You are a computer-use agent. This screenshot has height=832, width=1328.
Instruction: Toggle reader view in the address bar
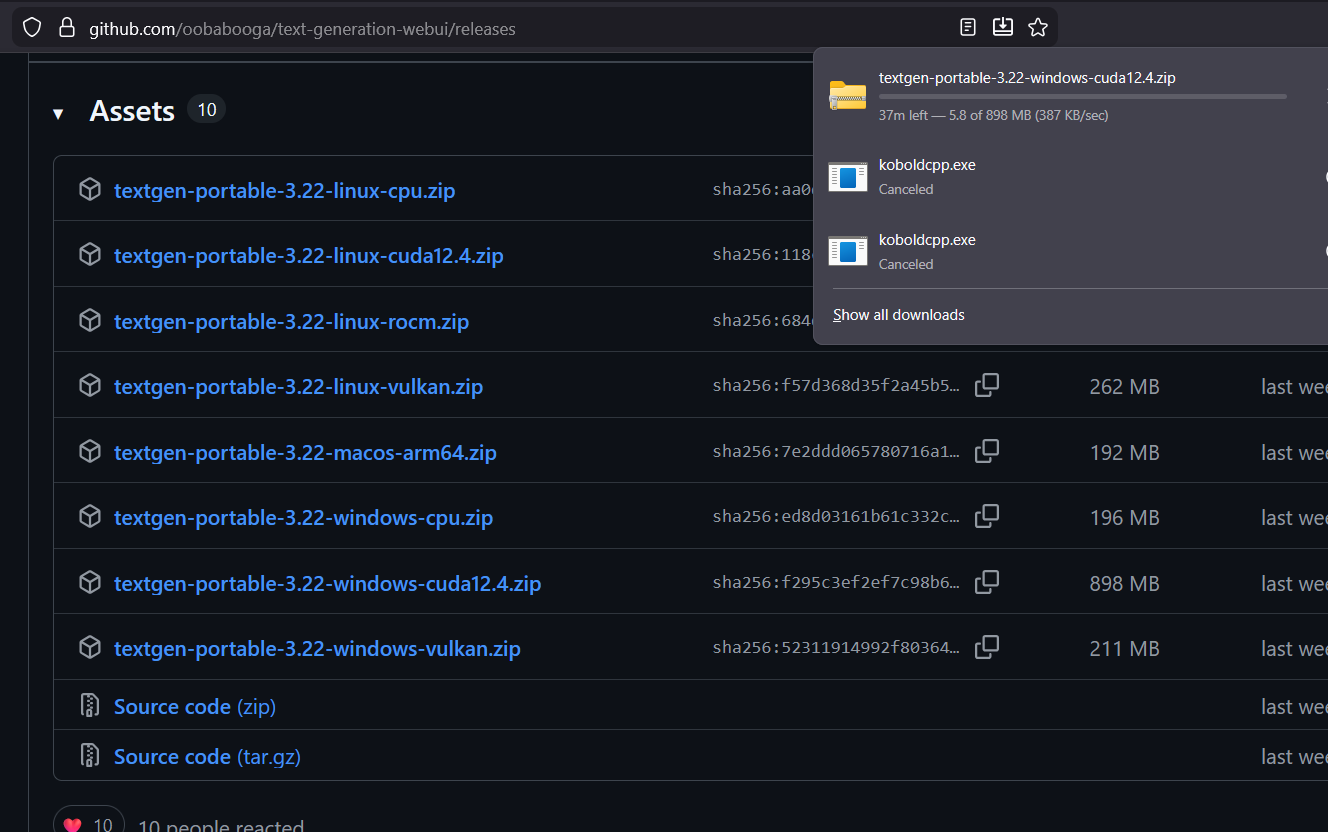(967, 27)
